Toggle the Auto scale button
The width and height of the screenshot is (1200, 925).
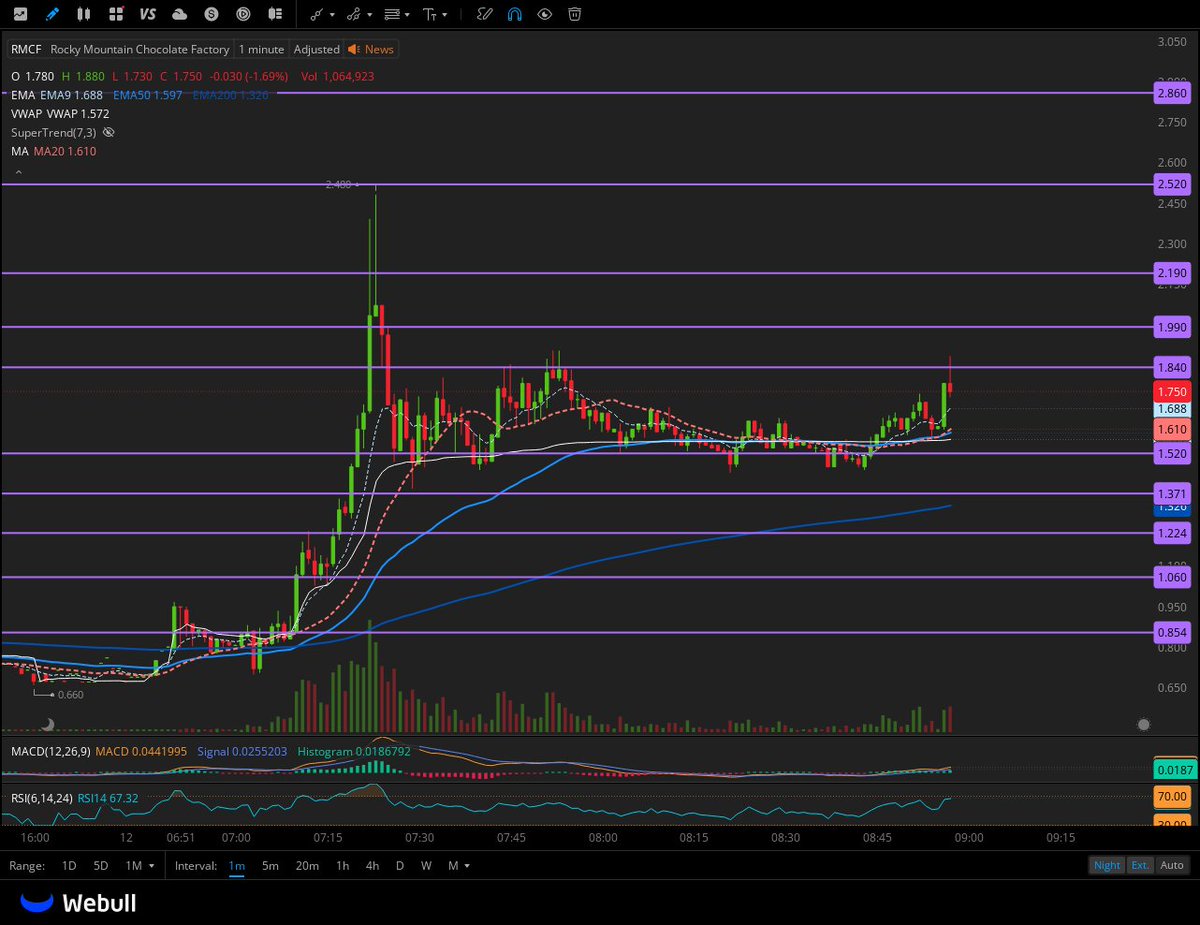pyautogui.click(x=1172, y=865)
